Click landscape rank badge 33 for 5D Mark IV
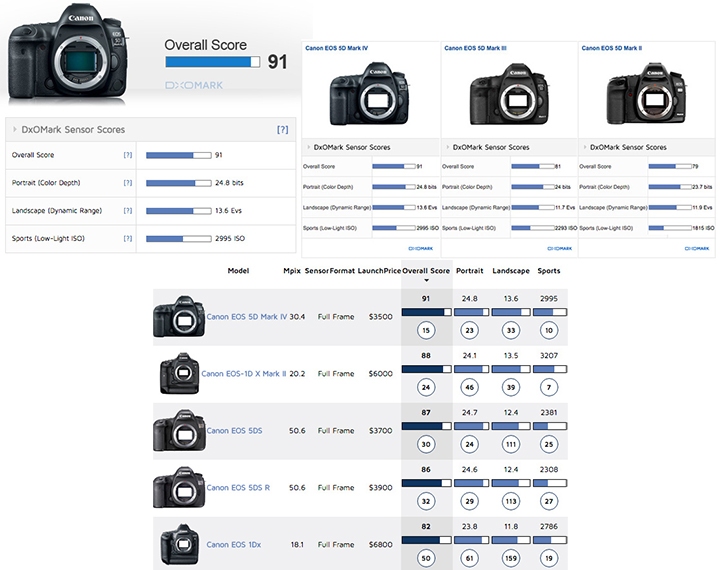This screenshot has width=720, height=570. [x=511, y=331]
